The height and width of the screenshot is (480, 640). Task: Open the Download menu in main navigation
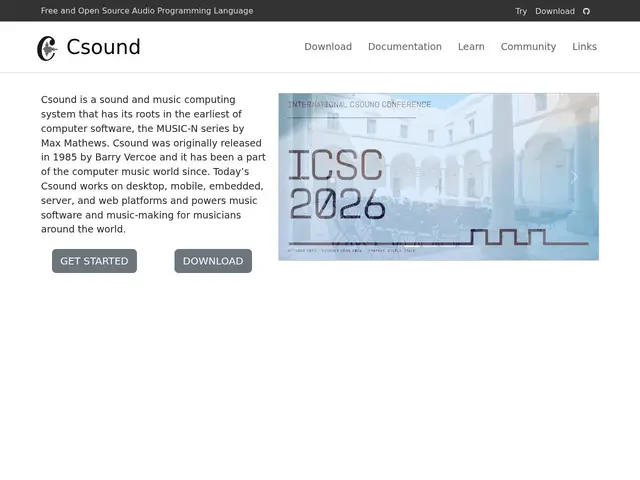328,47
